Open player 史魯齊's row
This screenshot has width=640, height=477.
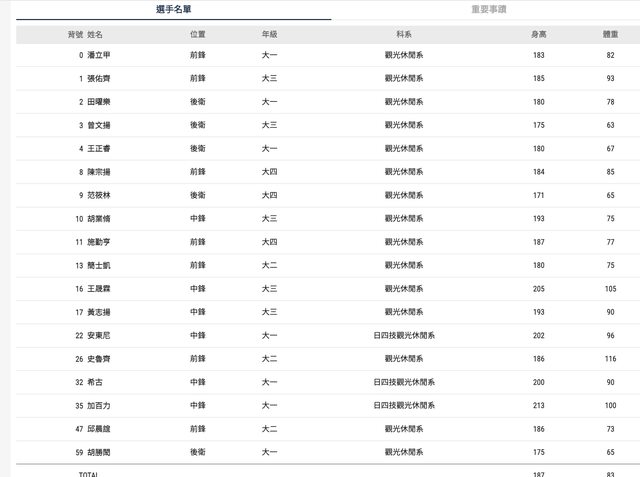[x=99, y=358]
